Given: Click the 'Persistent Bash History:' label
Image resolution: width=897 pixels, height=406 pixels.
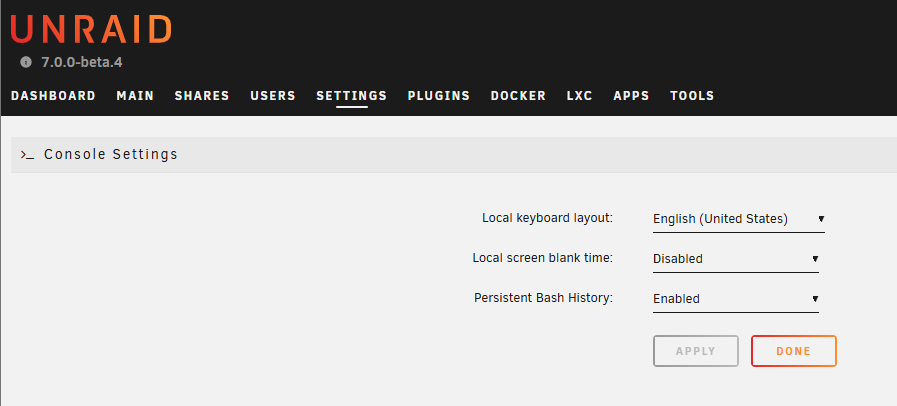Looking at the screenshot, I should click(543, 298).
